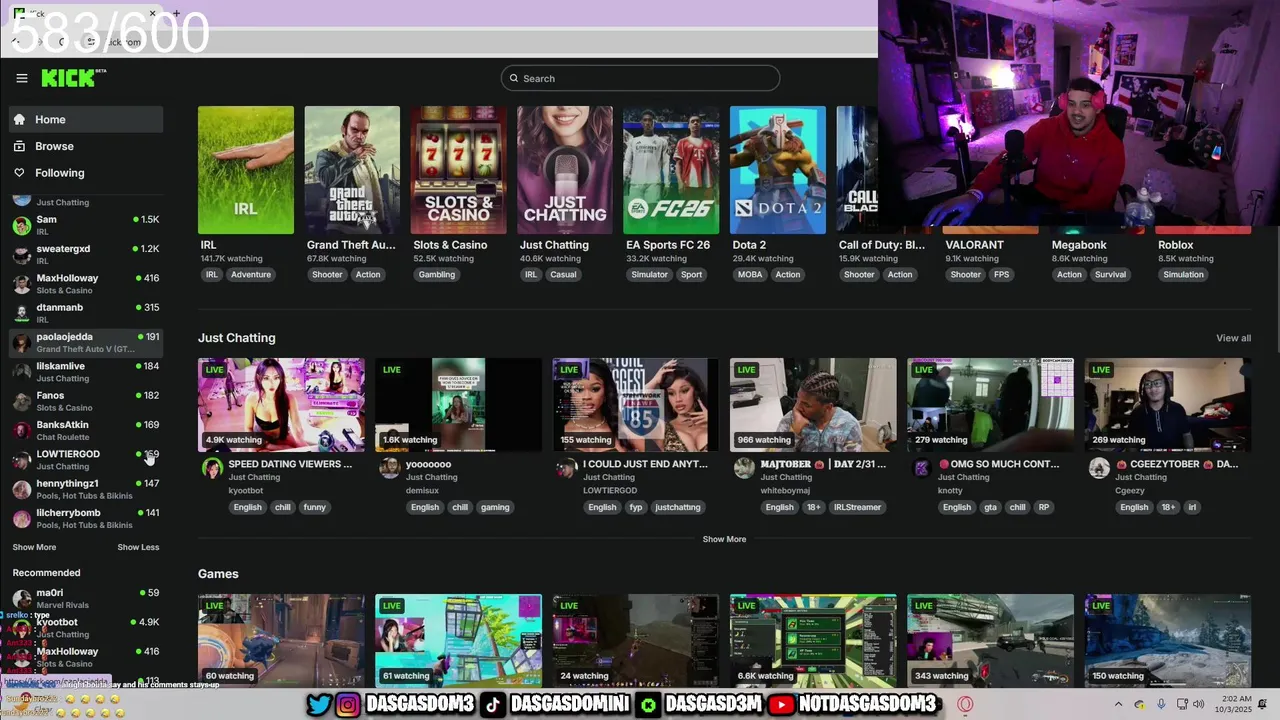Click the Instagram icon in overlay banner
Screen dimensions: 1280x720
point(348,704)
